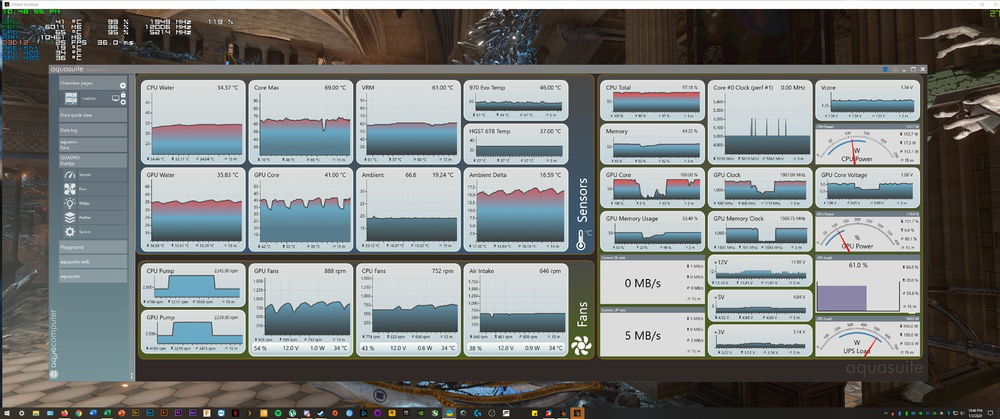
Task: Select the Core Max temperature chart
Action: pyautogui.click(x=300, y=122)
